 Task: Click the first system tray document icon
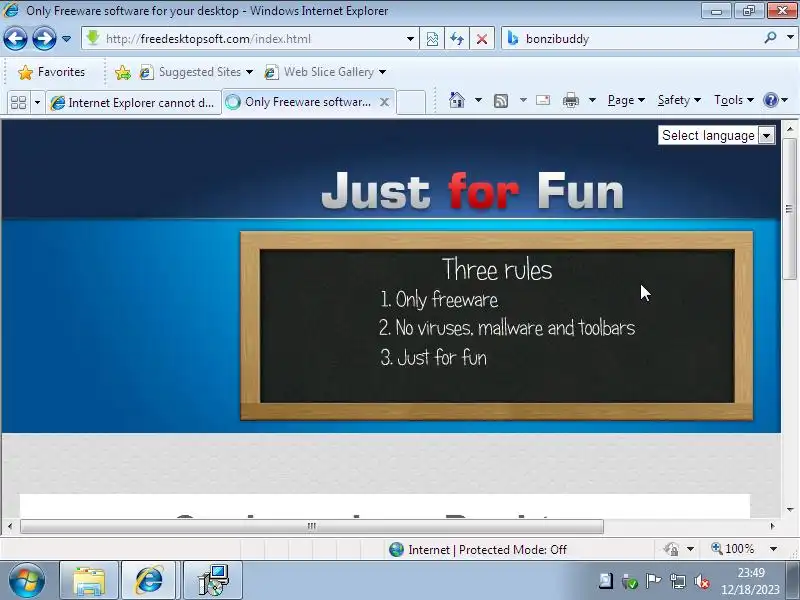(606, 581)
